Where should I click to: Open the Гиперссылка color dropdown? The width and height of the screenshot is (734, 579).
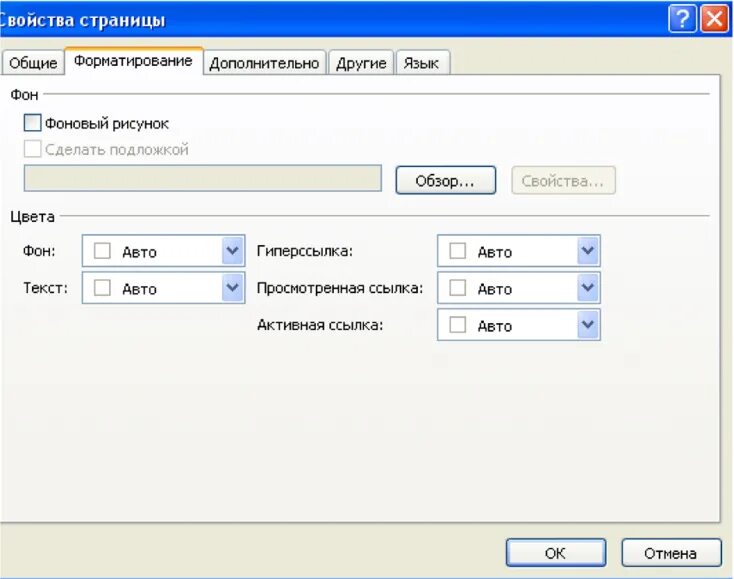coord(588,251)
